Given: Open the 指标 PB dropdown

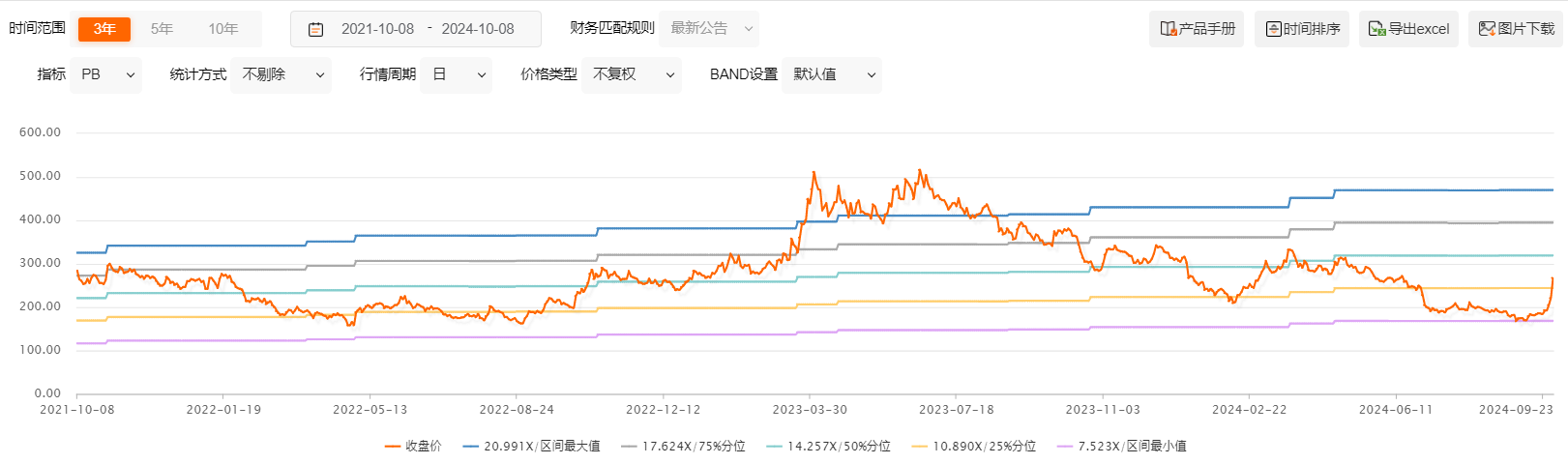Looking at the screenshot, I should coord(106,74).
